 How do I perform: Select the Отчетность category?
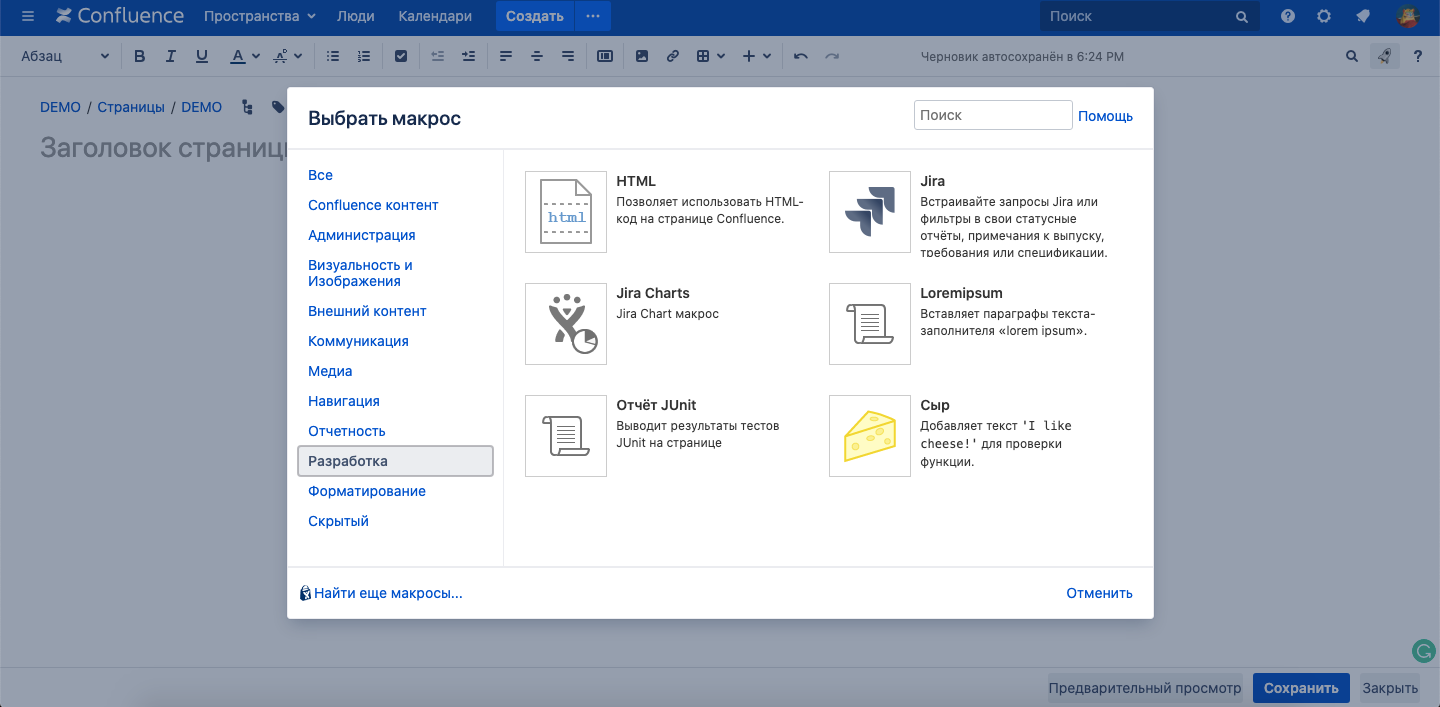coord(347,431)
